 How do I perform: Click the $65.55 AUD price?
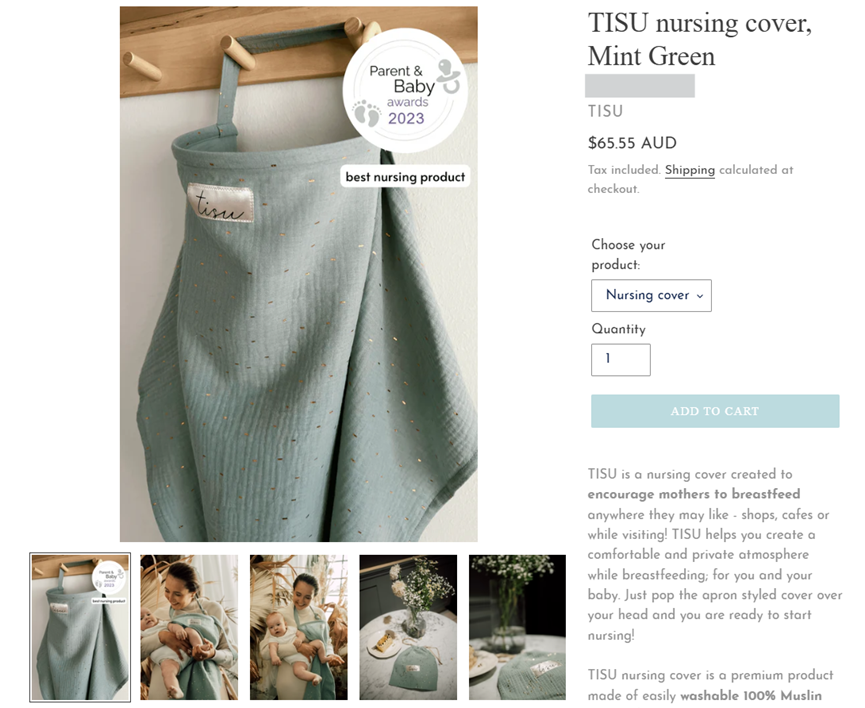click(x=632, y=143)
